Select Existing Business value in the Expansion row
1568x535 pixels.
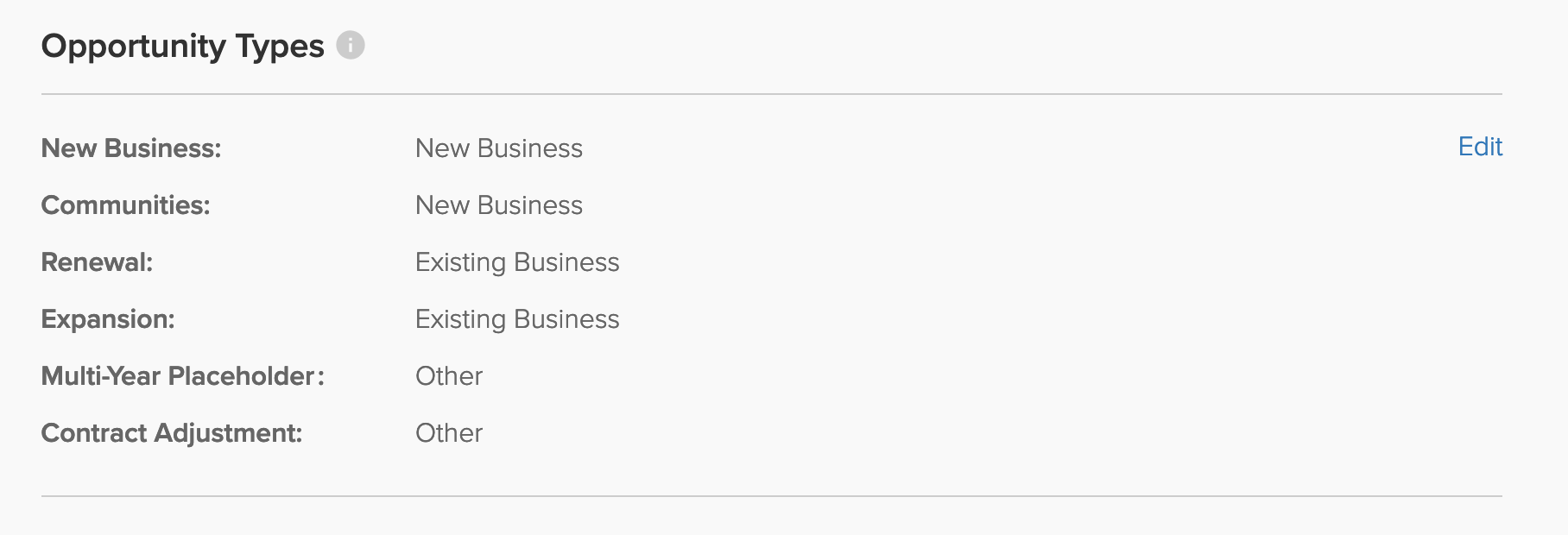[517, 319]
